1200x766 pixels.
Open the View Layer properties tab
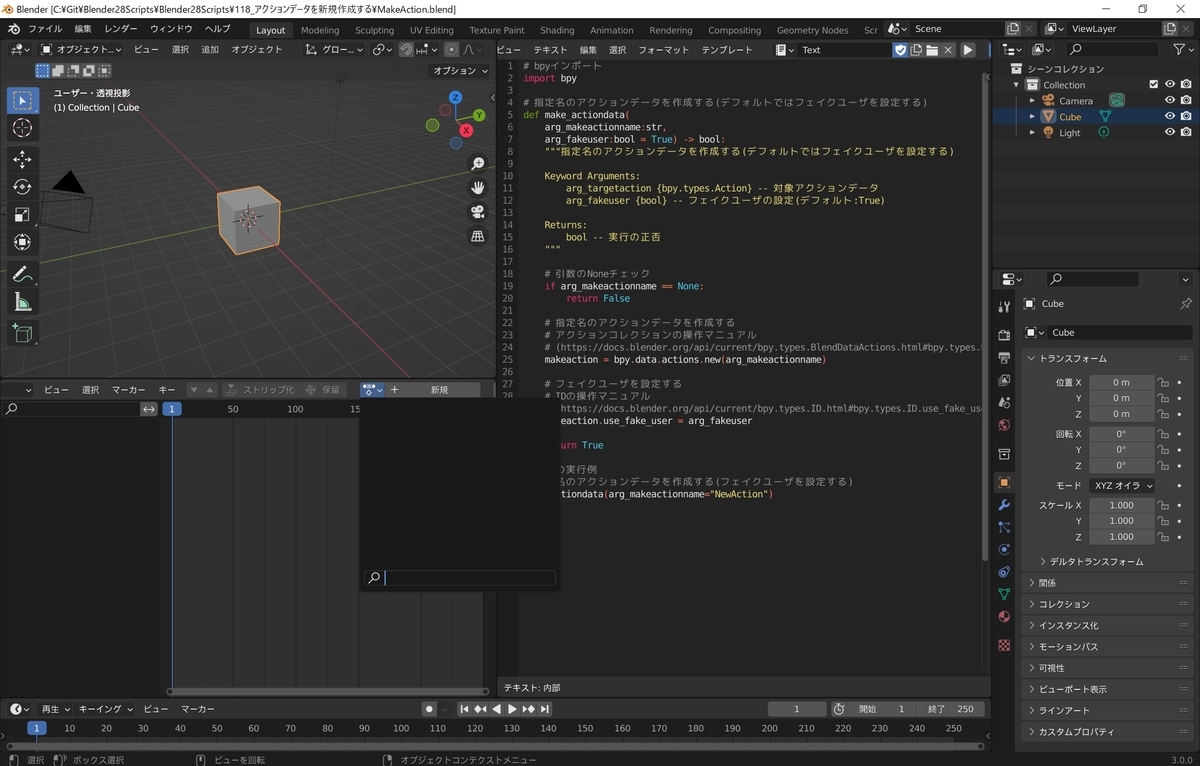1004,379
